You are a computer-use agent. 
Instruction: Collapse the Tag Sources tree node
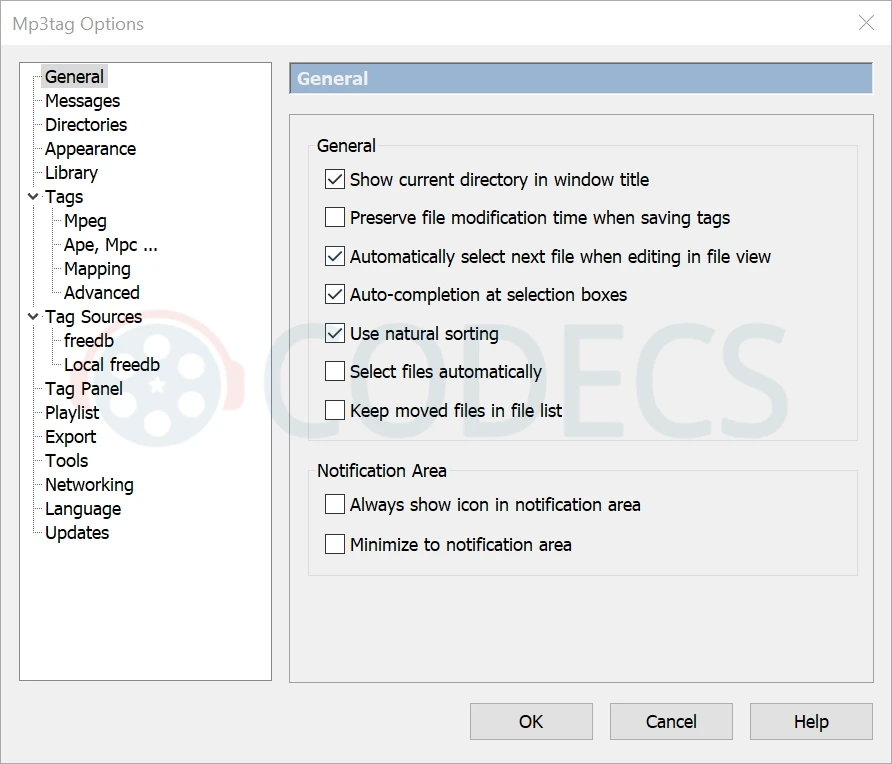coord(33,317)
